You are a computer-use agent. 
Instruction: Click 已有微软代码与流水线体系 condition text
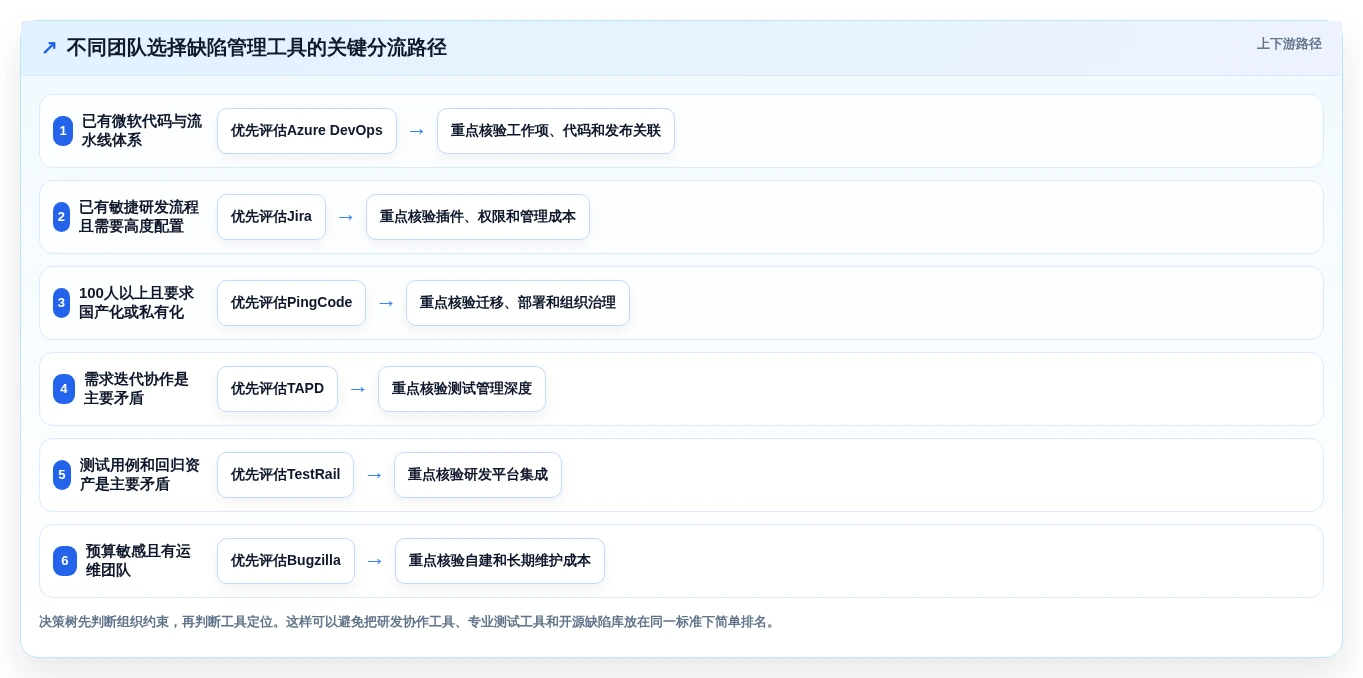point(142,131)
